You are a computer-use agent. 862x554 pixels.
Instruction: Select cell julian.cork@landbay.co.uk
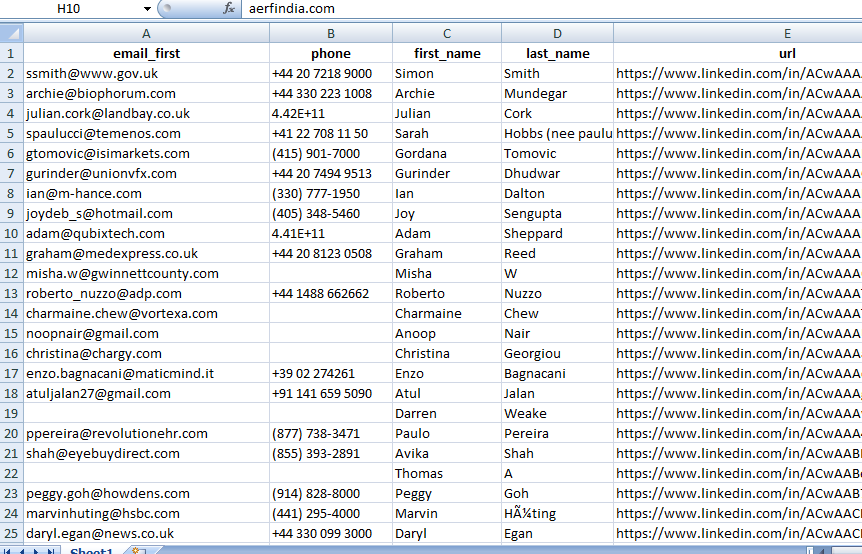(146, 113)
